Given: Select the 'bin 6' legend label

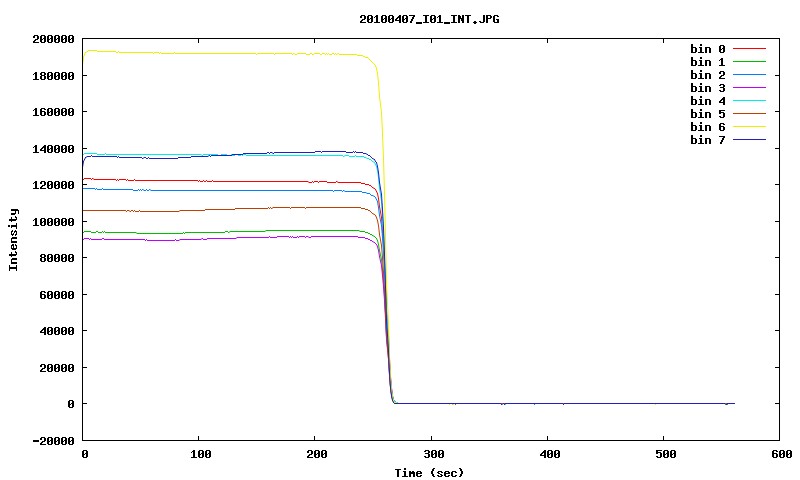Looking at the screenshot, I should tap(708, 127).
